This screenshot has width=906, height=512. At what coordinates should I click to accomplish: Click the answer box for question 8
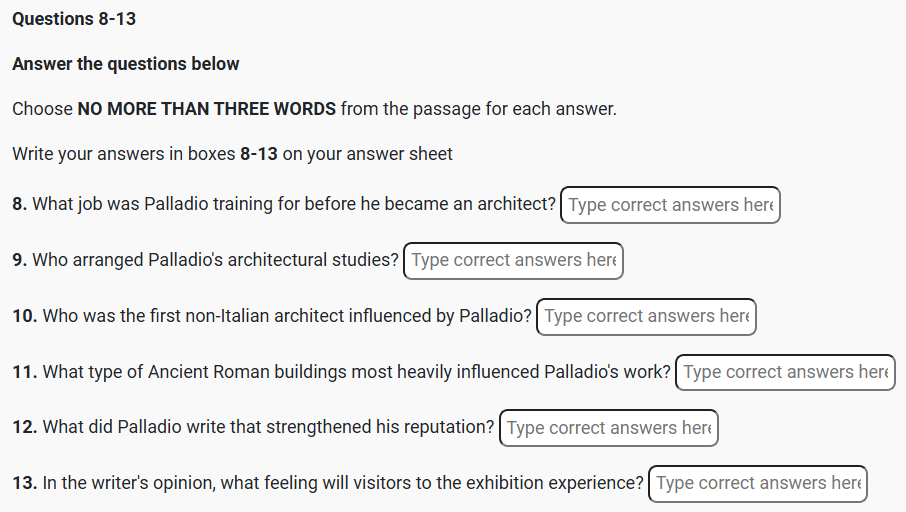pos(670,205)
